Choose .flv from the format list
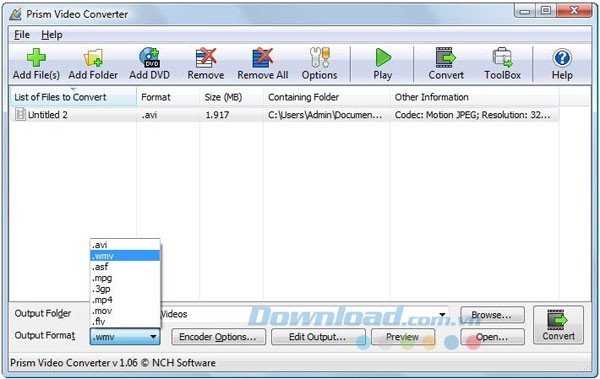The image size is (600, 379). pyautogui.click(x=125, y=322)
